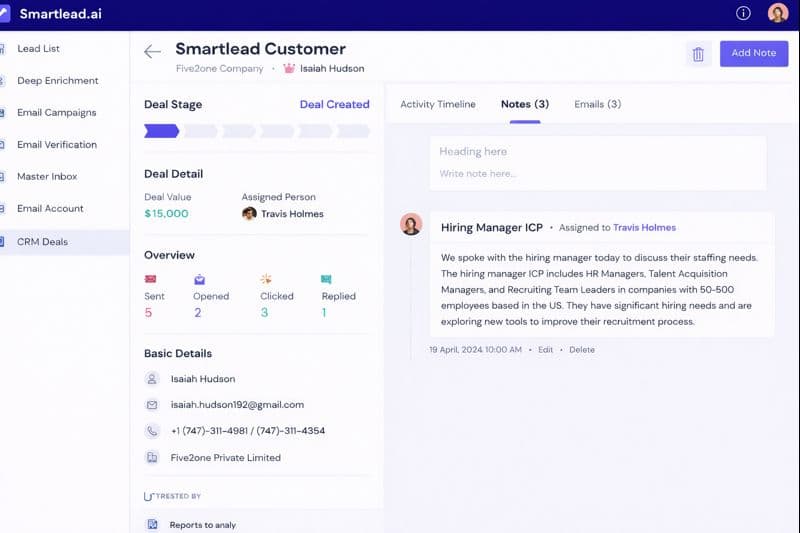800x533 pixels.
Task: Click the pink crown icon beside Isaiah Hudson
Action: [x=289, y=68]
